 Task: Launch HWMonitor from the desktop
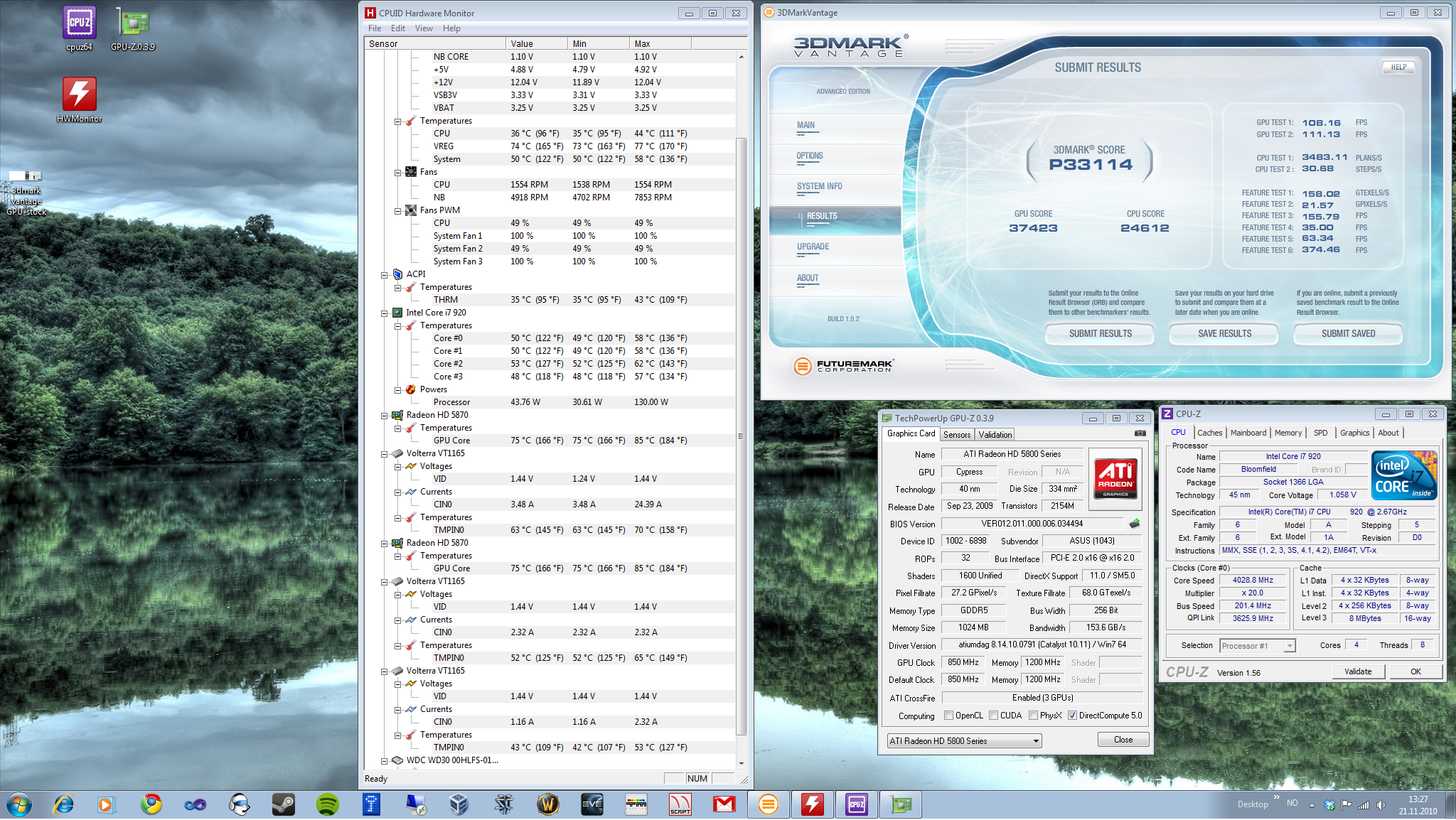[x=79, y=99]
